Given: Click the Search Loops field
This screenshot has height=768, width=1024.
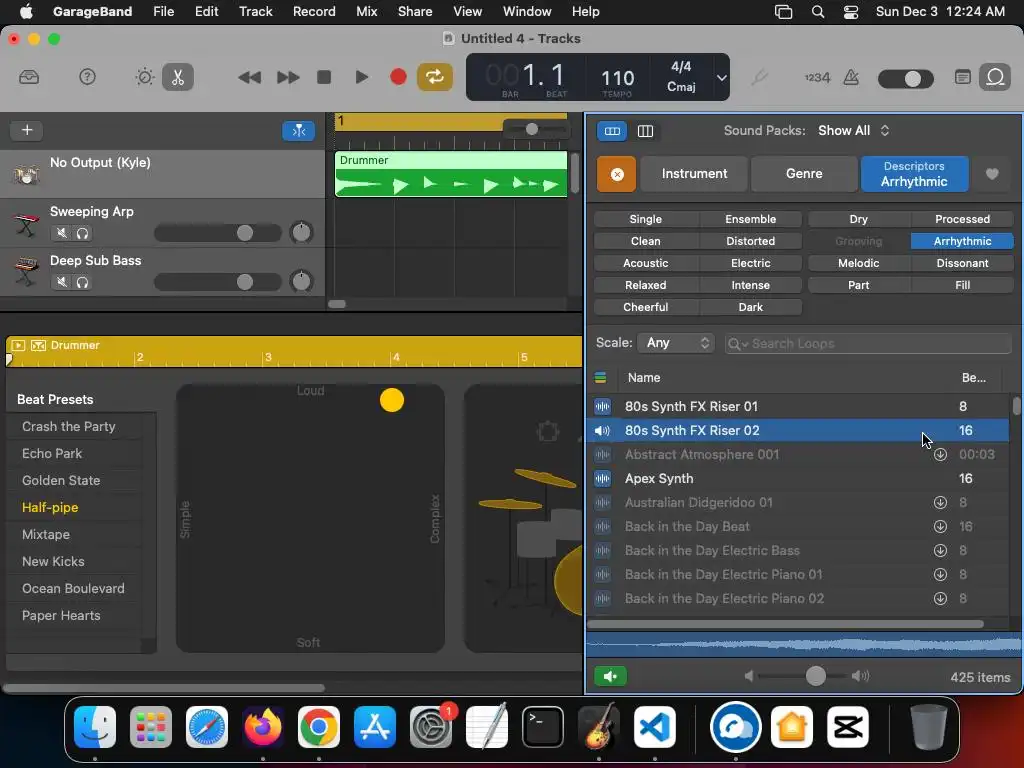Looking at the screenshot, I should coord(868,344).
